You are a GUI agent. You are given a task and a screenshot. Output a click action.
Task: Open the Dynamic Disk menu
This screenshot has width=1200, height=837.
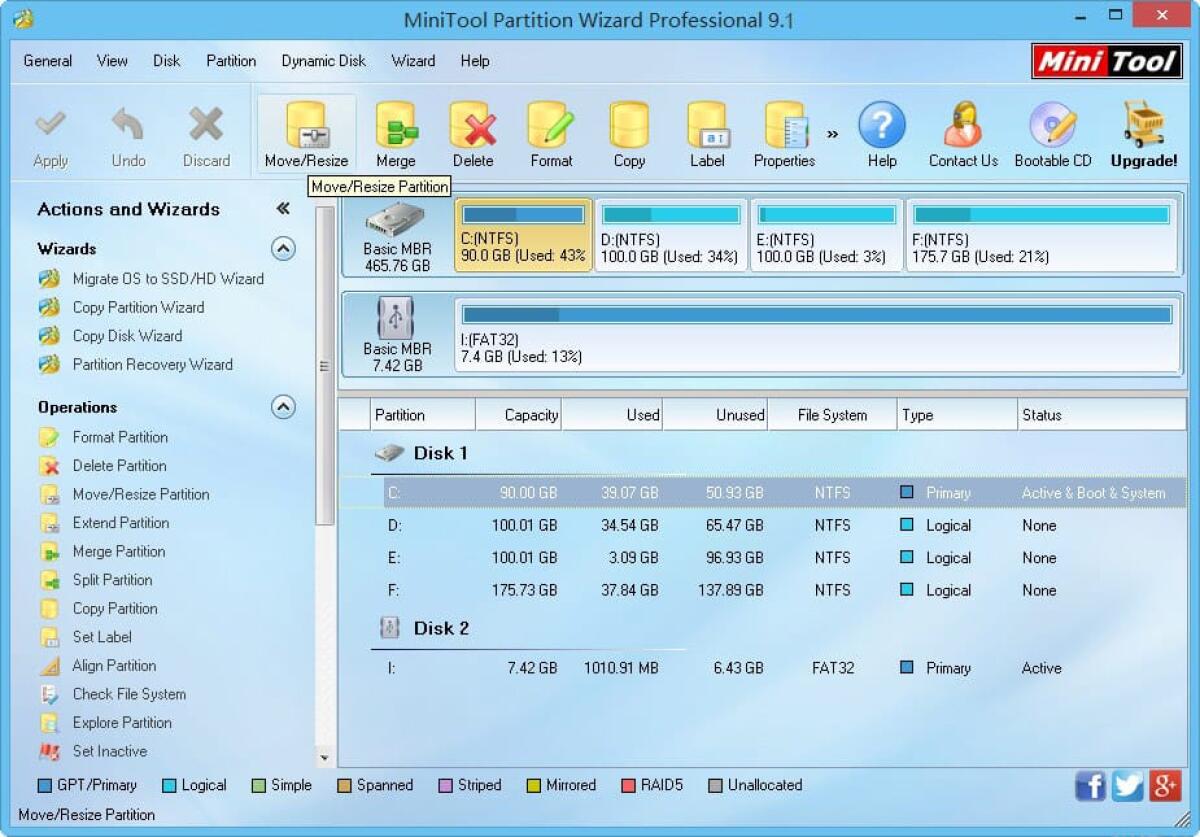click(x=323, y=61)
